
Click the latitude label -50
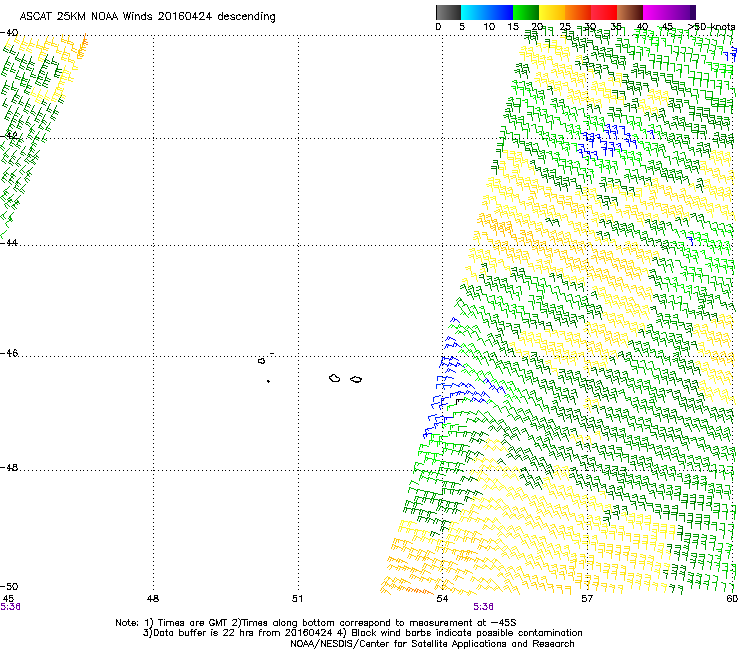click(x=9, y=586)
